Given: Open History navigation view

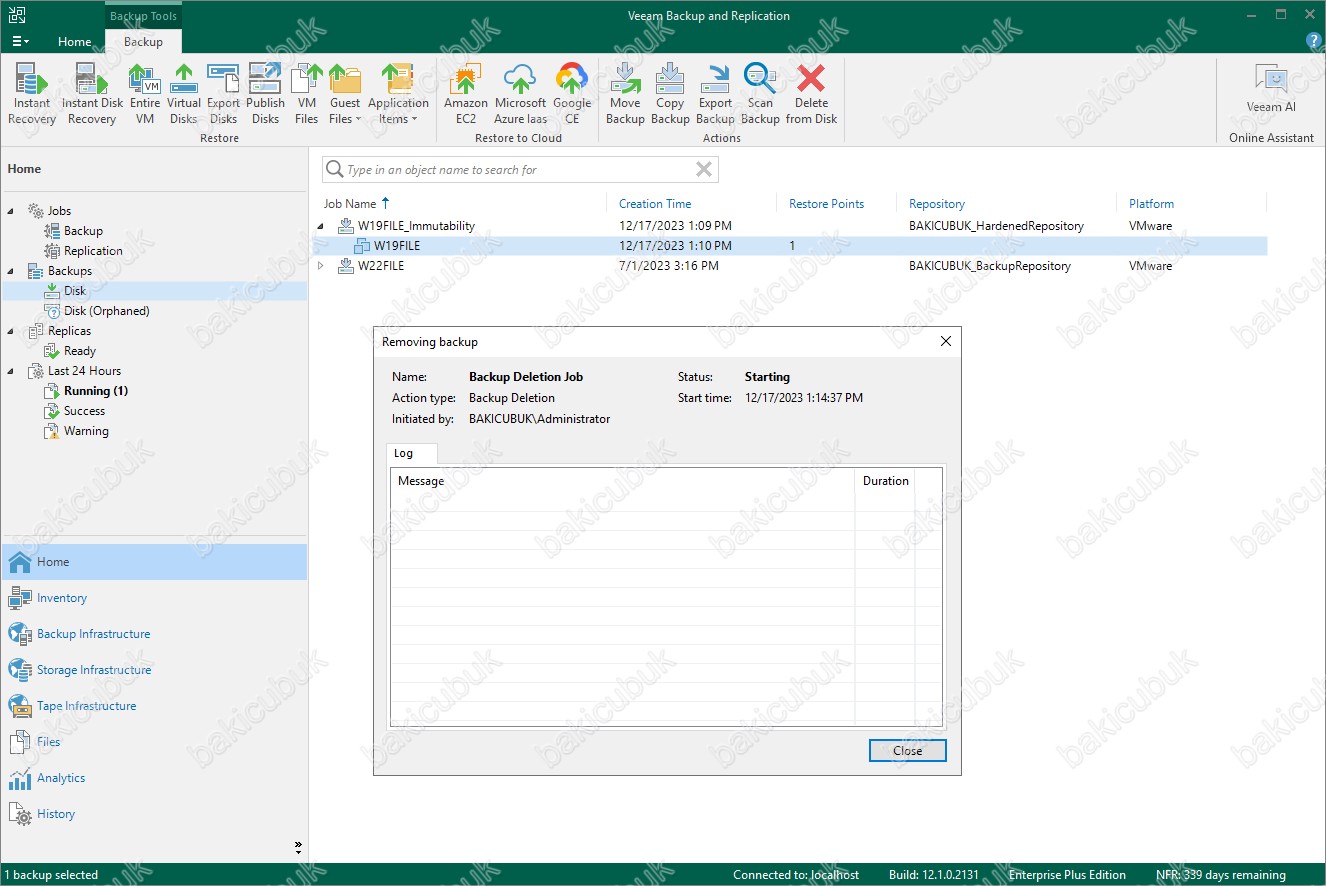Looking at the screenshot, I should coord(154,814).
